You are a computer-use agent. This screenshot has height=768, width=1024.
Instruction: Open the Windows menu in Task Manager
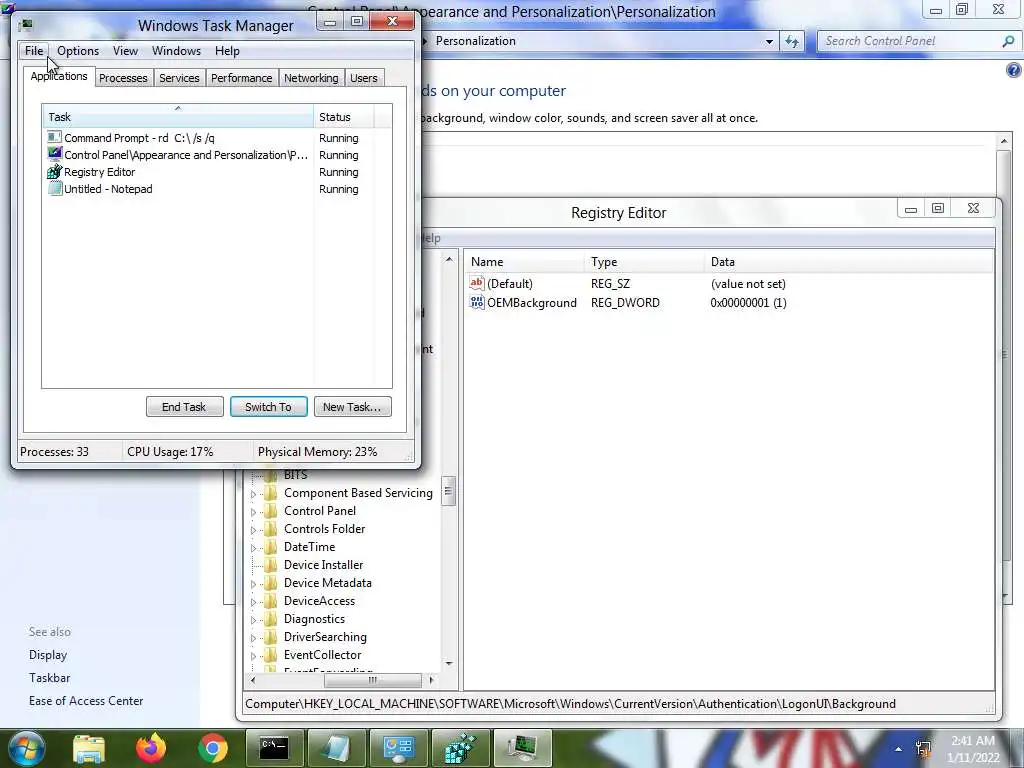point(176,51)
